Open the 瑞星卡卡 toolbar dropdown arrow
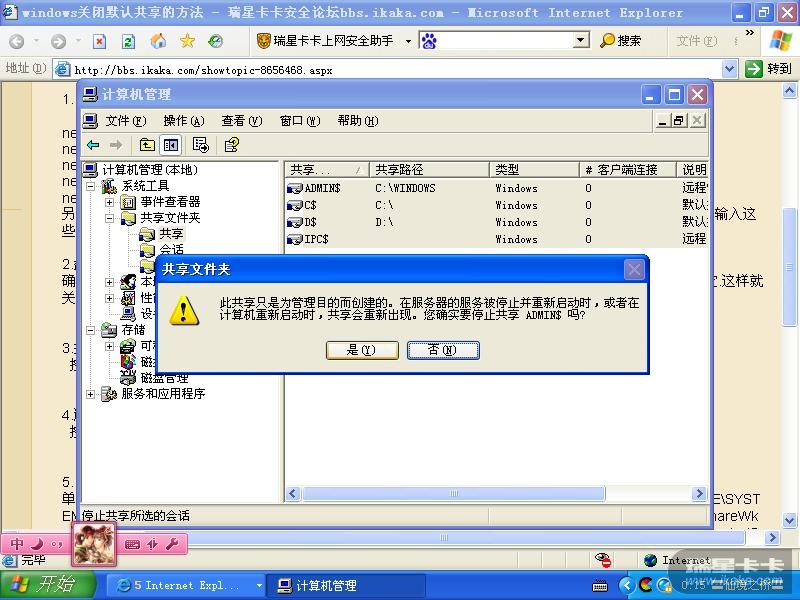 click(408, 41)
